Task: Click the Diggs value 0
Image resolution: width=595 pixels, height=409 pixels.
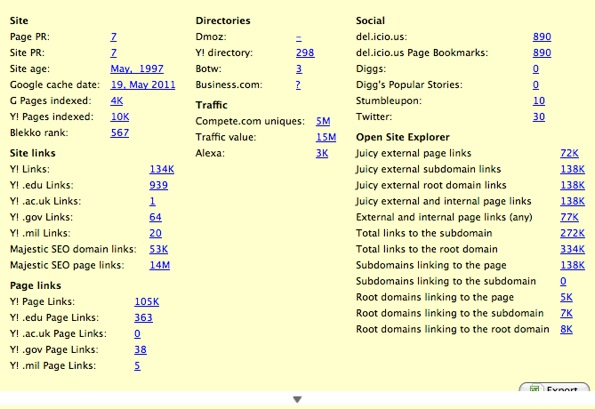Action: (536, 69)
